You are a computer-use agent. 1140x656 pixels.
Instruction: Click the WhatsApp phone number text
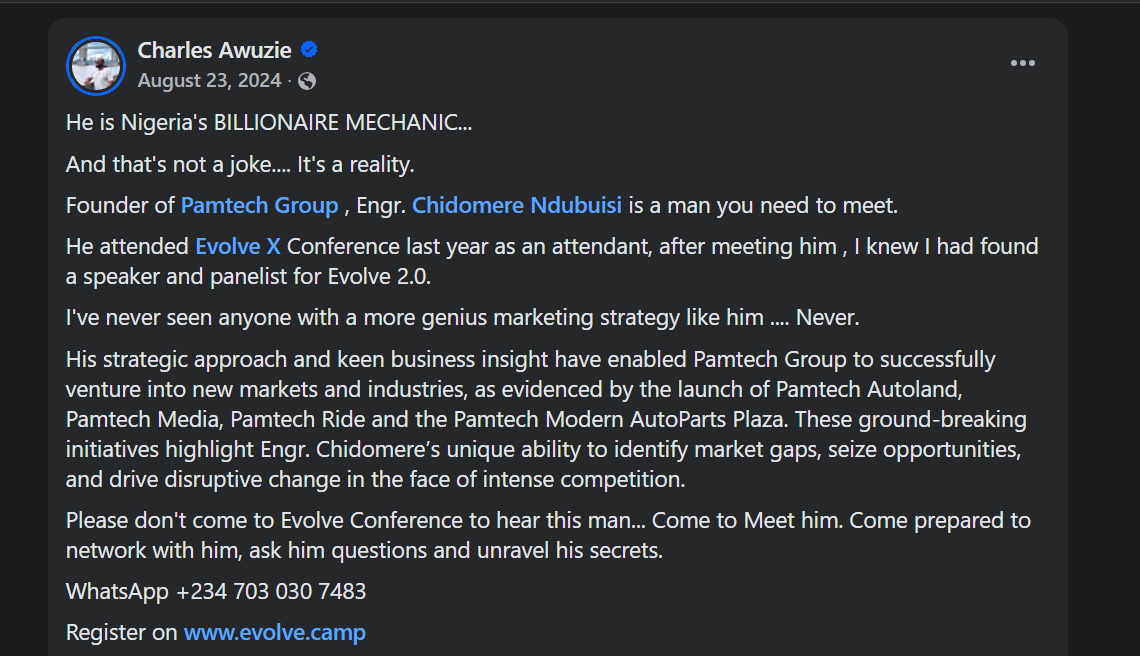point(271,591)
